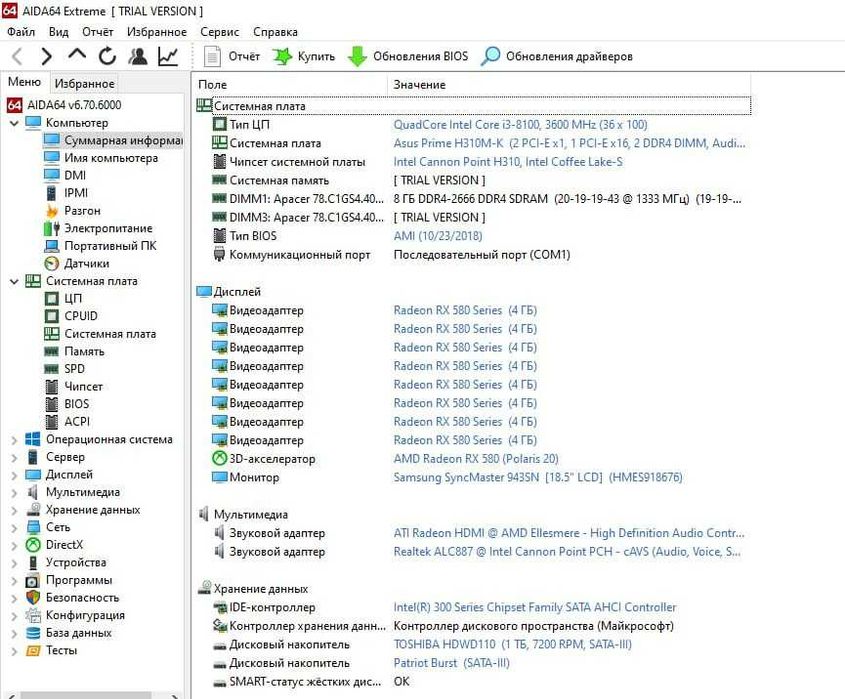Click the Отчёт report toolbar button
845x699 pixels.
(x=232, y=56)
